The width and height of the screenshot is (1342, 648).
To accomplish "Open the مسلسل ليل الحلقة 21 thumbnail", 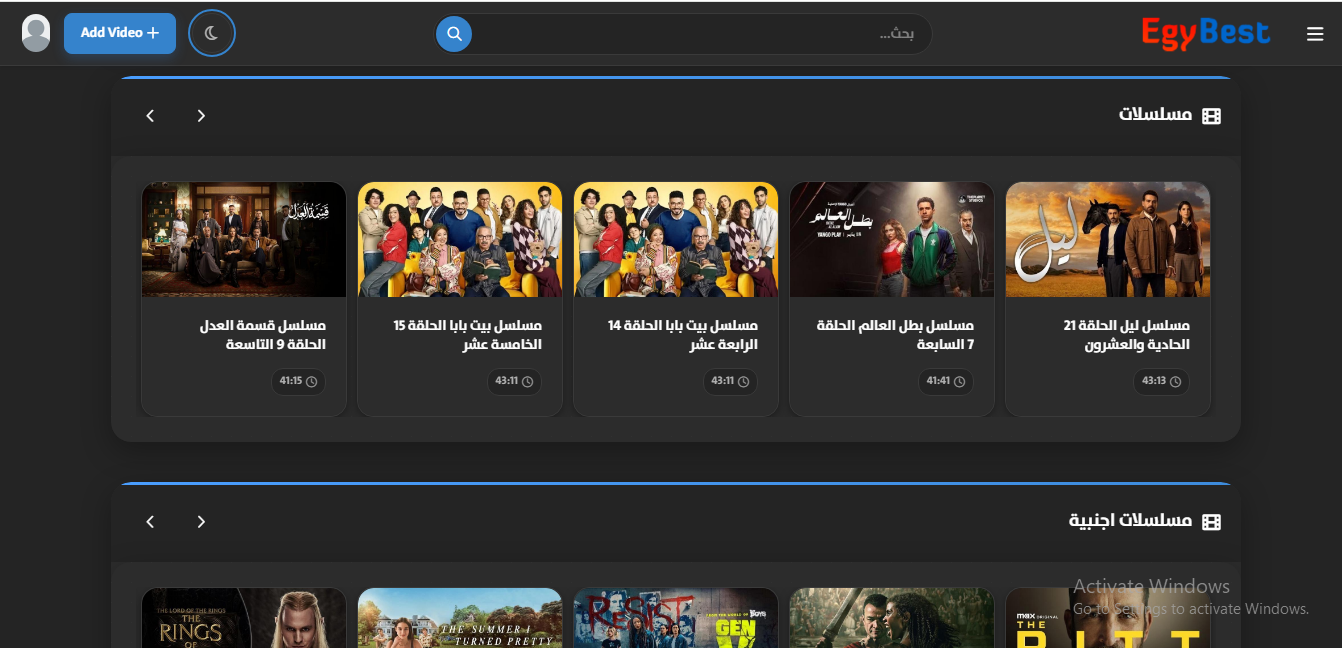I will [x=1107, y=240].
